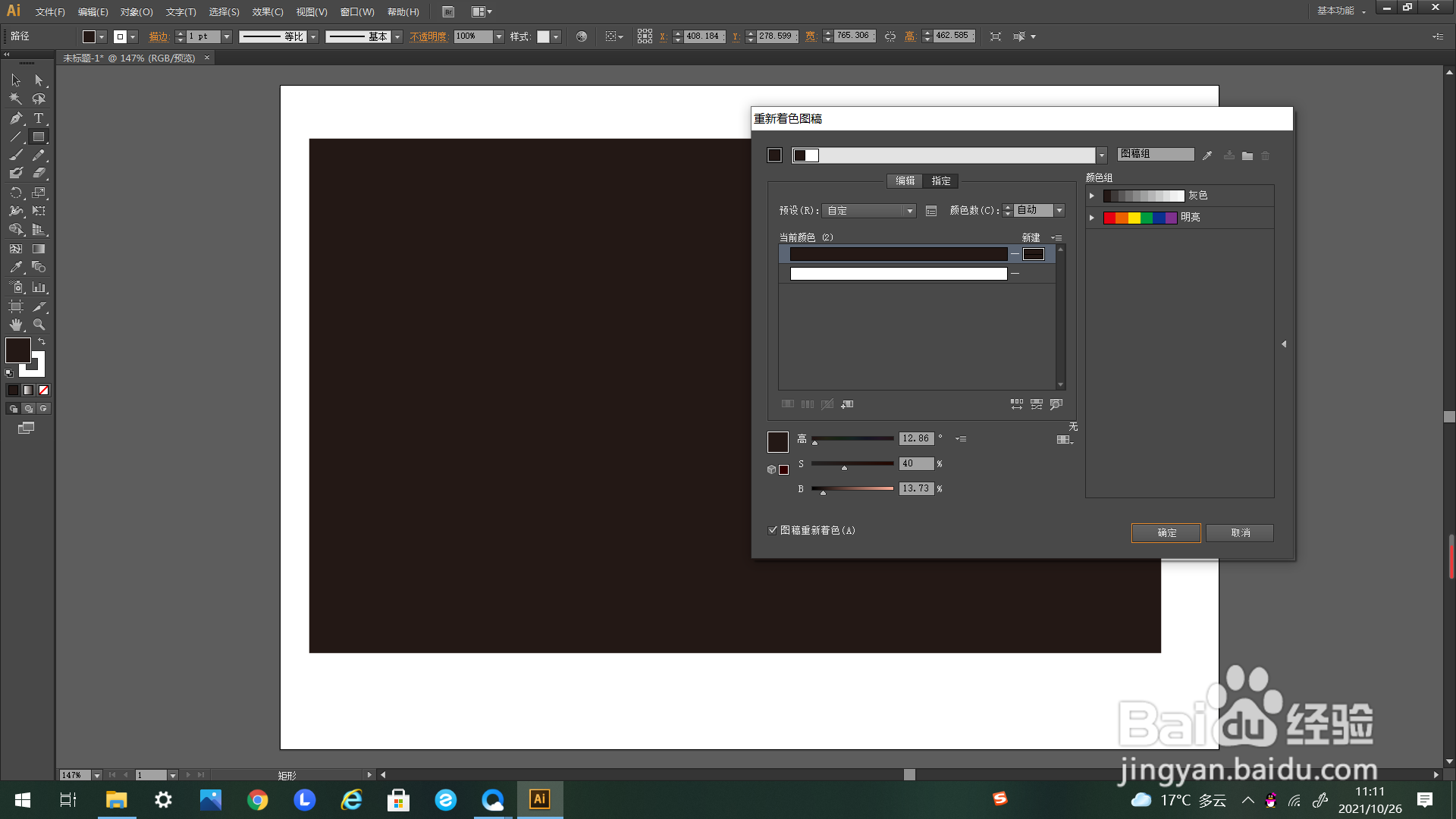Toggle the None fill/stroke mode box
The height and width of the screenshot is (819, 1456).
43,391
